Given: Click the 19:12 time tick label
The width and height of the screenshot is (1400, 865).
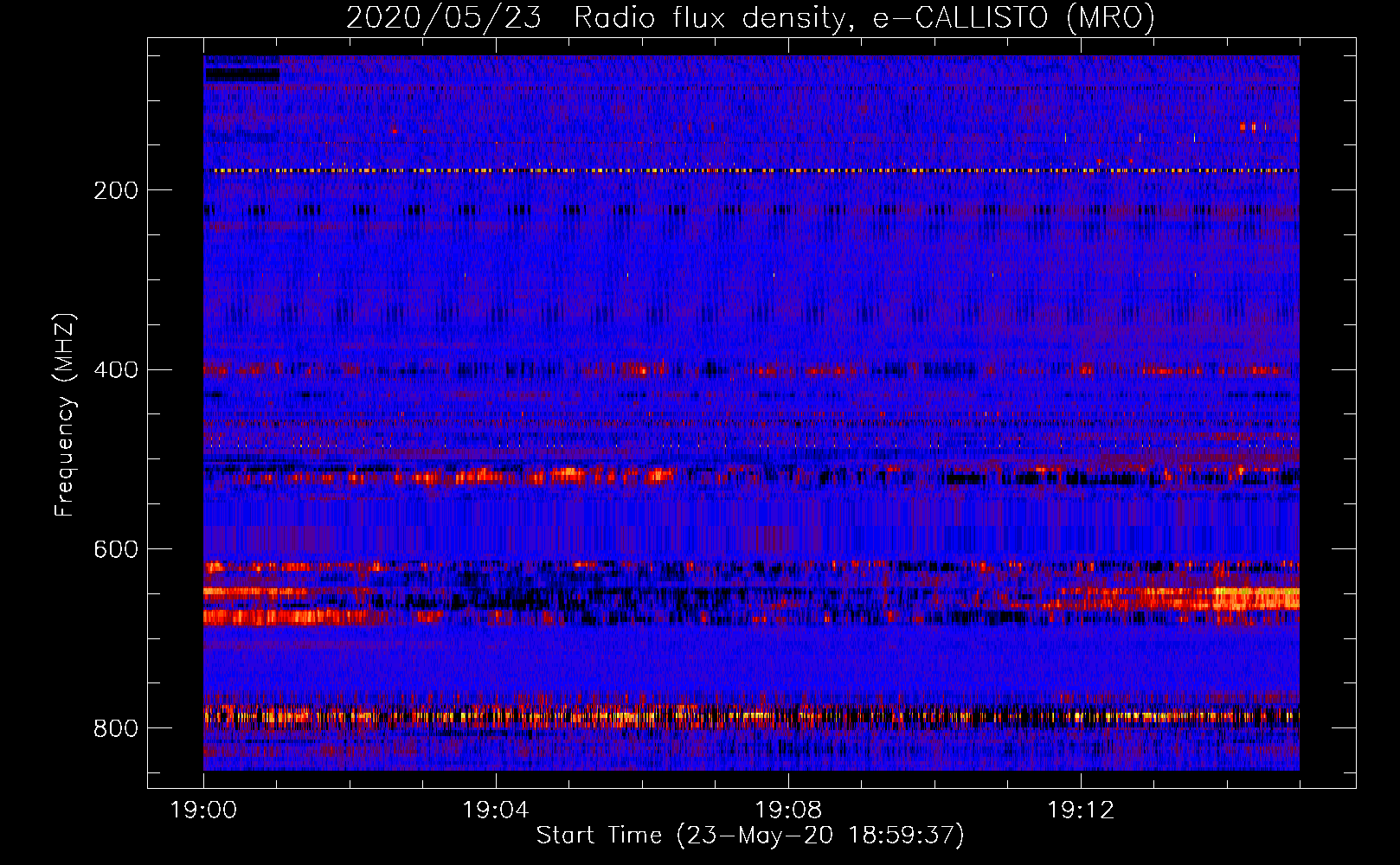Looking at the screenshot, I should coord(1081,811).
